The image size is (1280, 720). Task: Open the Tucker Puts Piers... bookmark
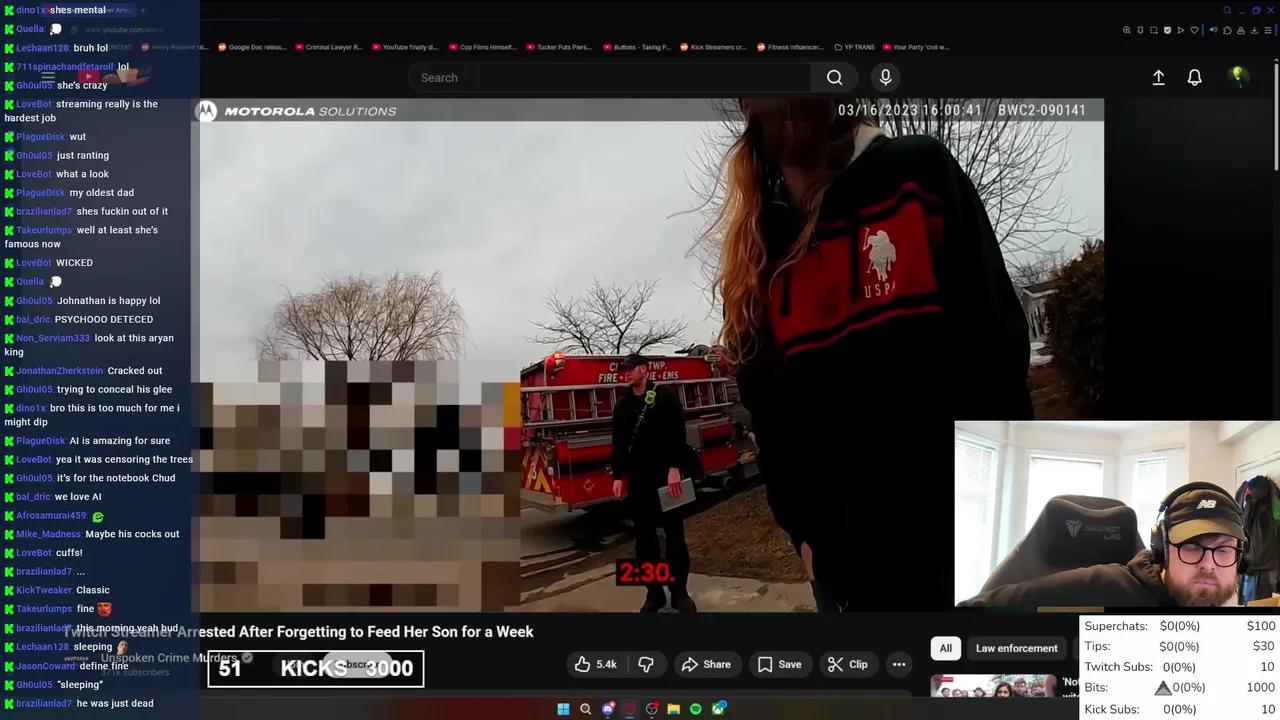[559, 47]
